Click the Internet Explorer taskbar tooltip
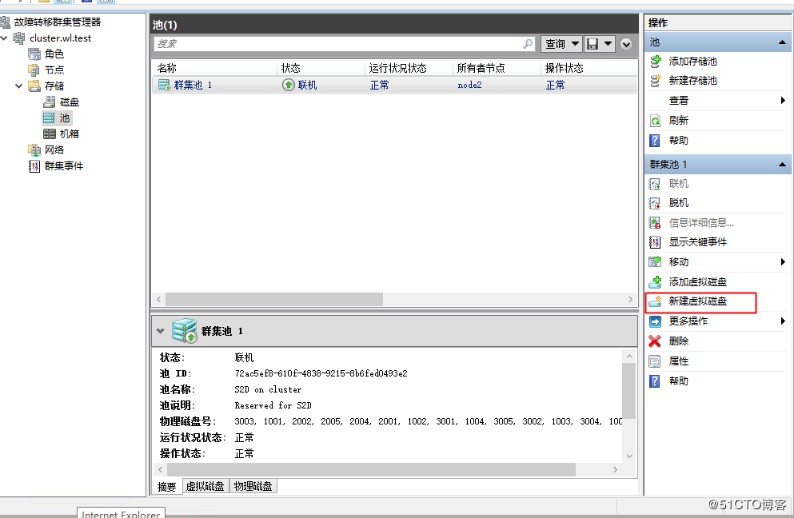Screen dimensions: 794x518 pyautogui.click(x=121, y=512)
